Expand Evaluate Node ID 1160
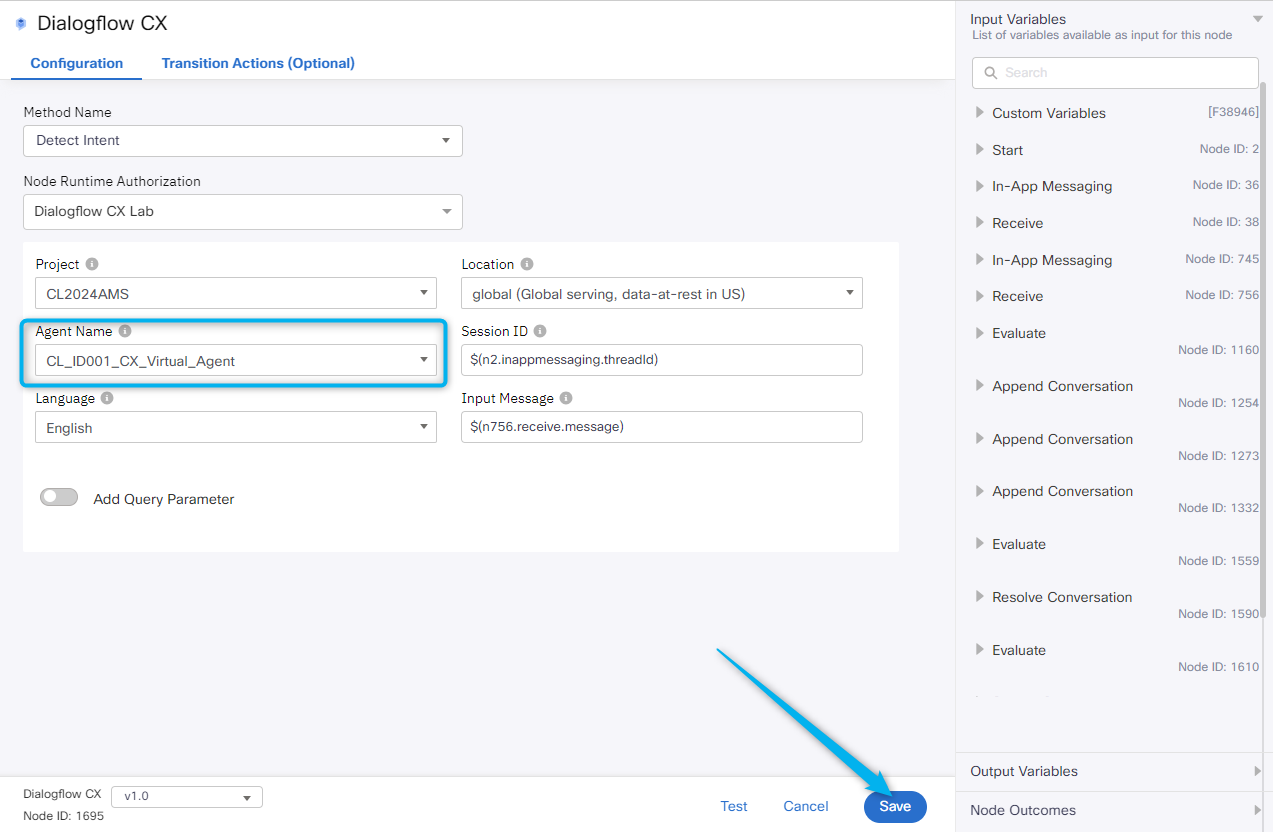The image size is (1273, 832). click(980, 332)
